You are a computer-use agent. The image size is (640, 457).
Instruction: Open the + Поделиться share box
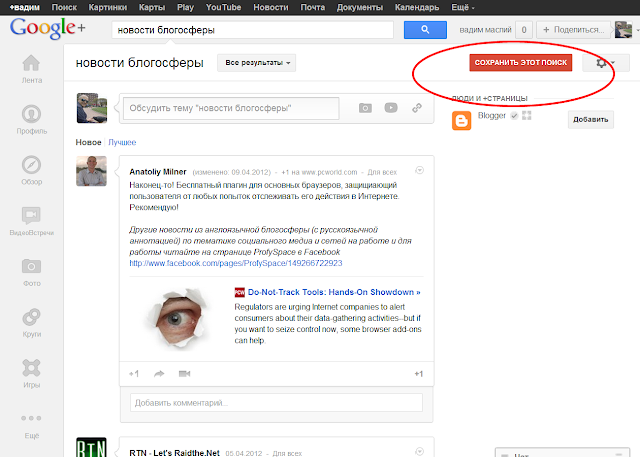[x=573, y=30]
